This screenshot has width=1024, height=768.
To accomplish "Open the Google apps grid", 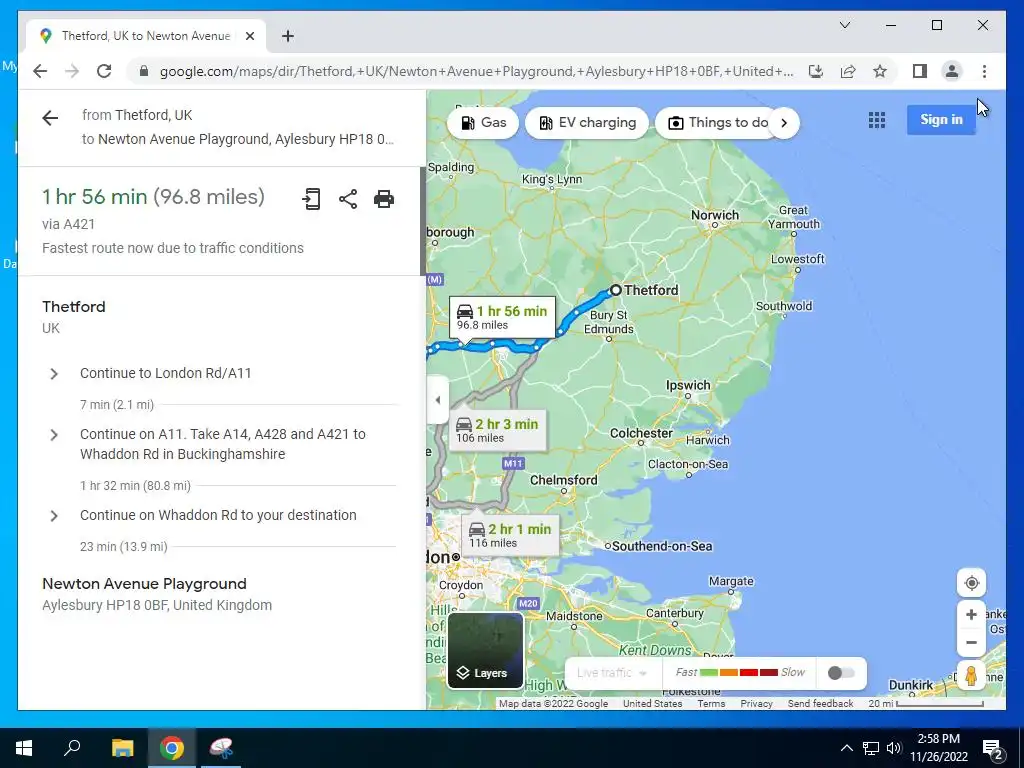I will click(877, 120).
